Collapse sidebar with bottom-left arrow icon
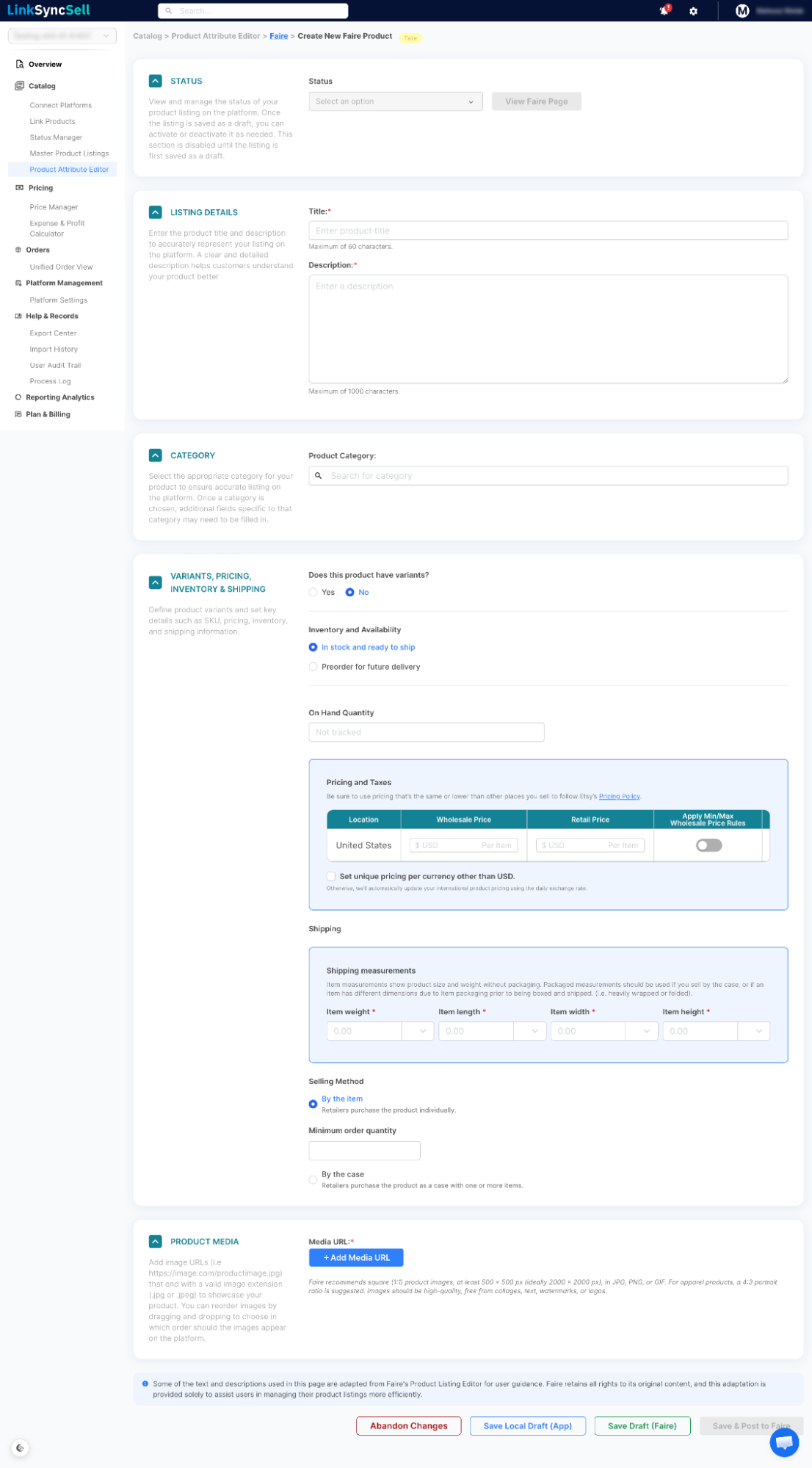 coord(20,1448)
